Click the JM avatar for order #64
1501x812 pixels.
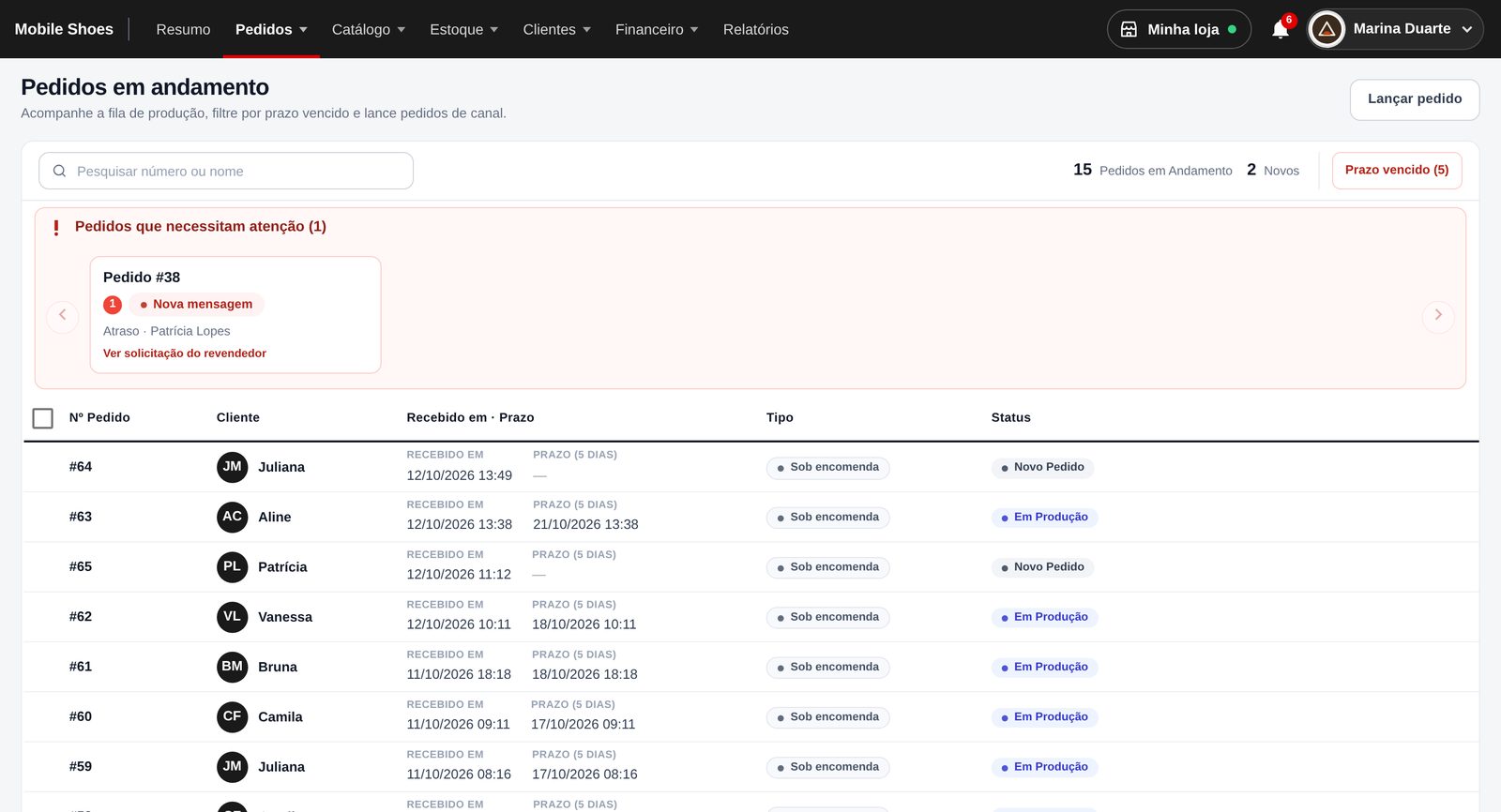point(233,467)
